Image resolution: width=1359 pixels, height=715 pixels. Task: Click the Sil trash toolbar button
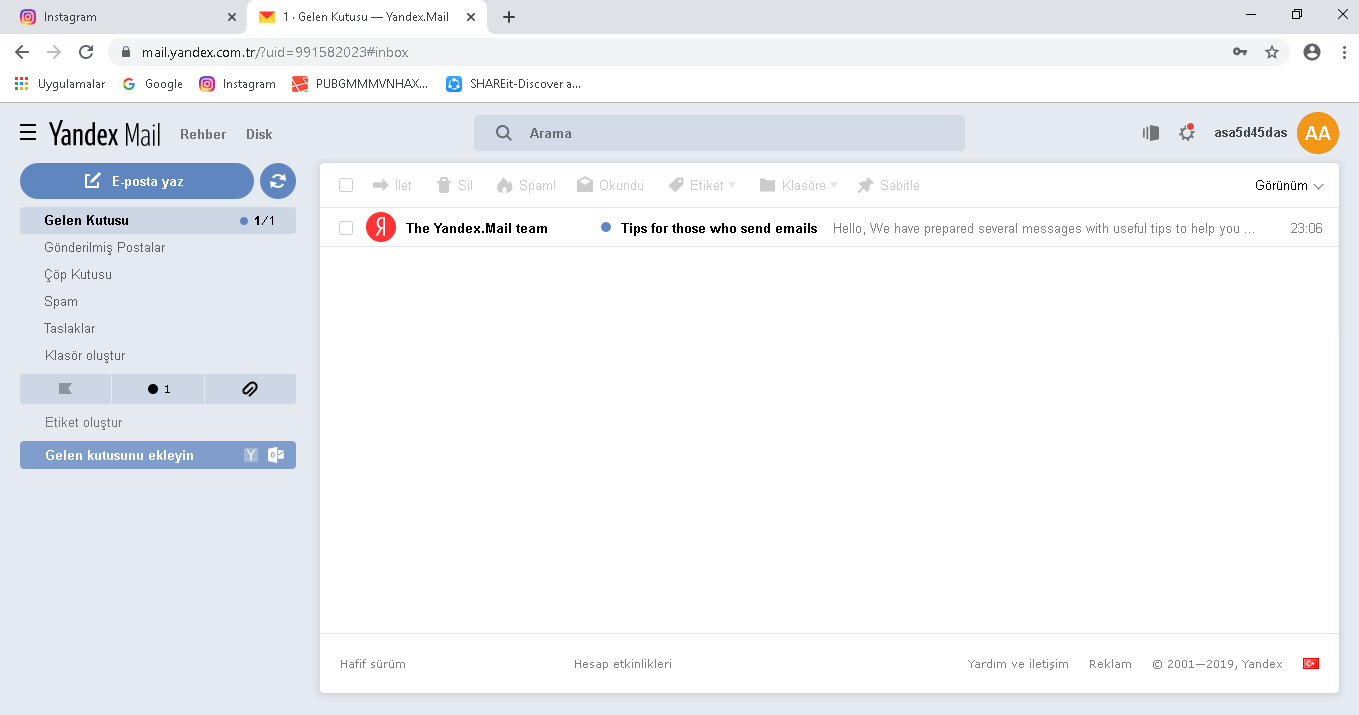455,185
